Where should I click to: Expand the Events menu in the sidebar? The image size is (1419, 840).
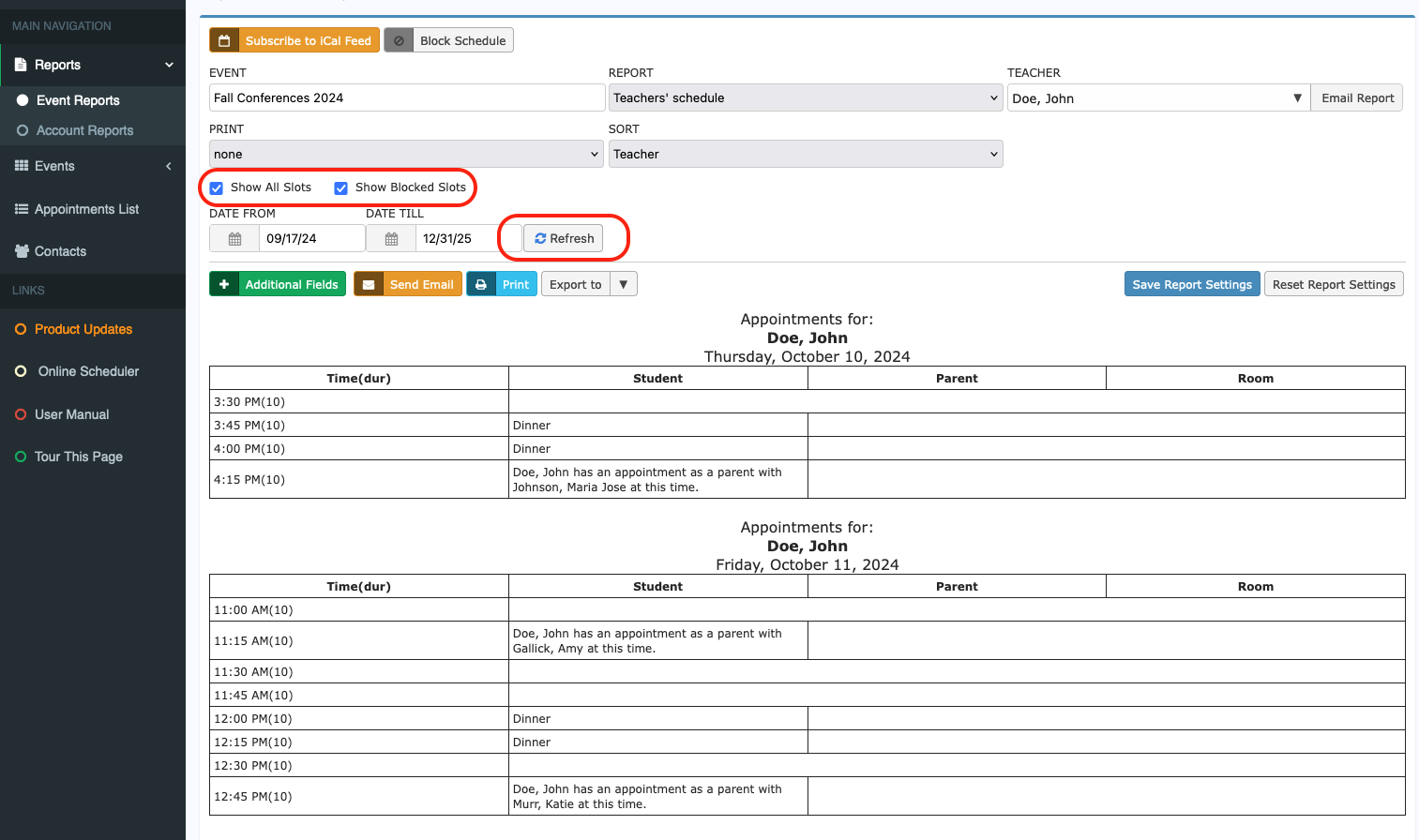click(x=92, y=166)
